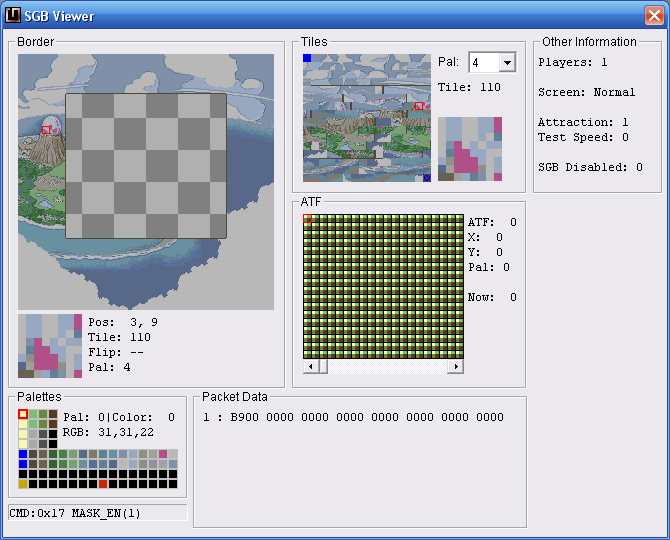
Task: Click the blue tile at the tileset's top-left corner
Action: [x=307, y=58]
